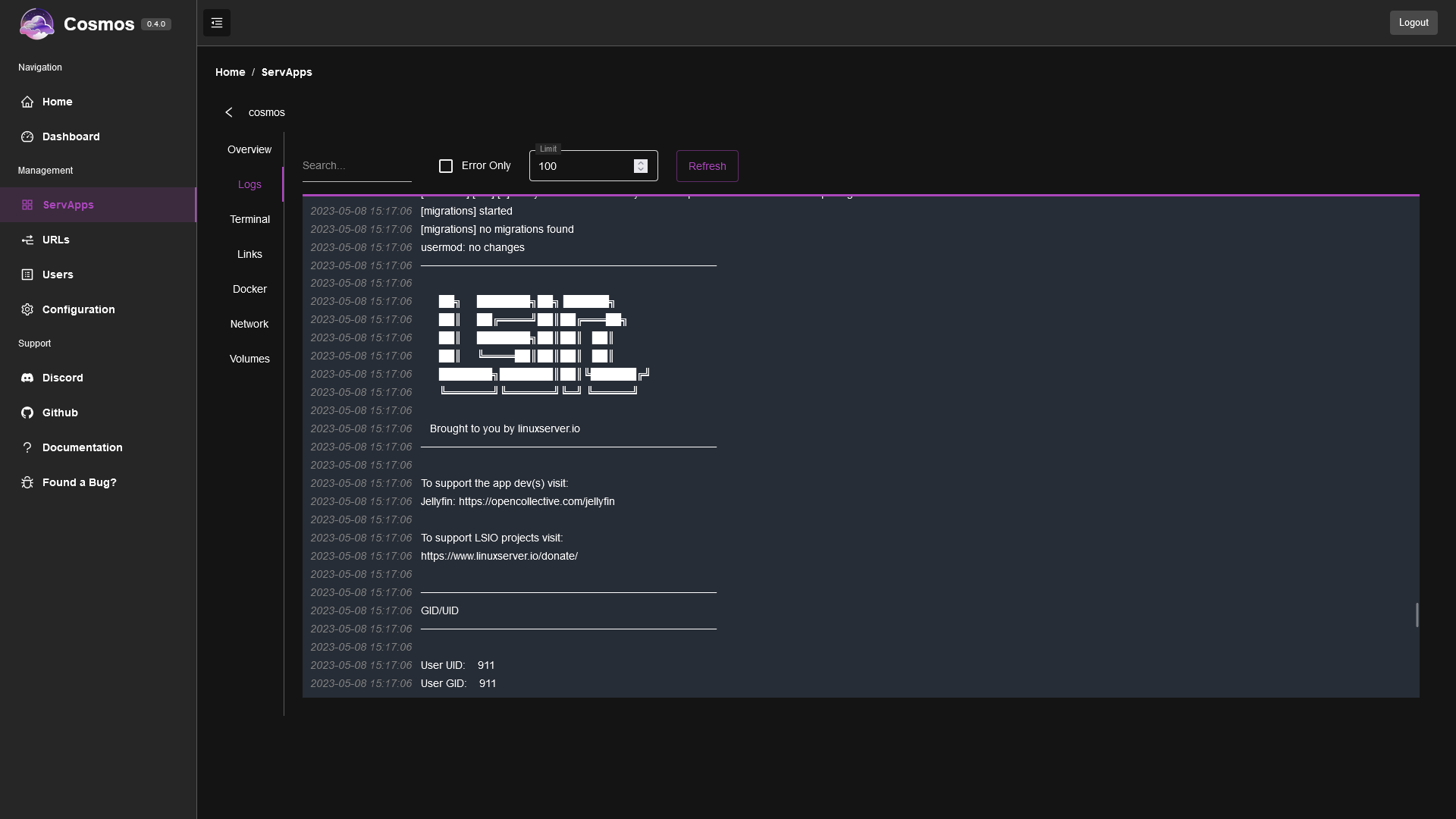Click the logs panel scrollbar thumb

[x=1417, y=615]
